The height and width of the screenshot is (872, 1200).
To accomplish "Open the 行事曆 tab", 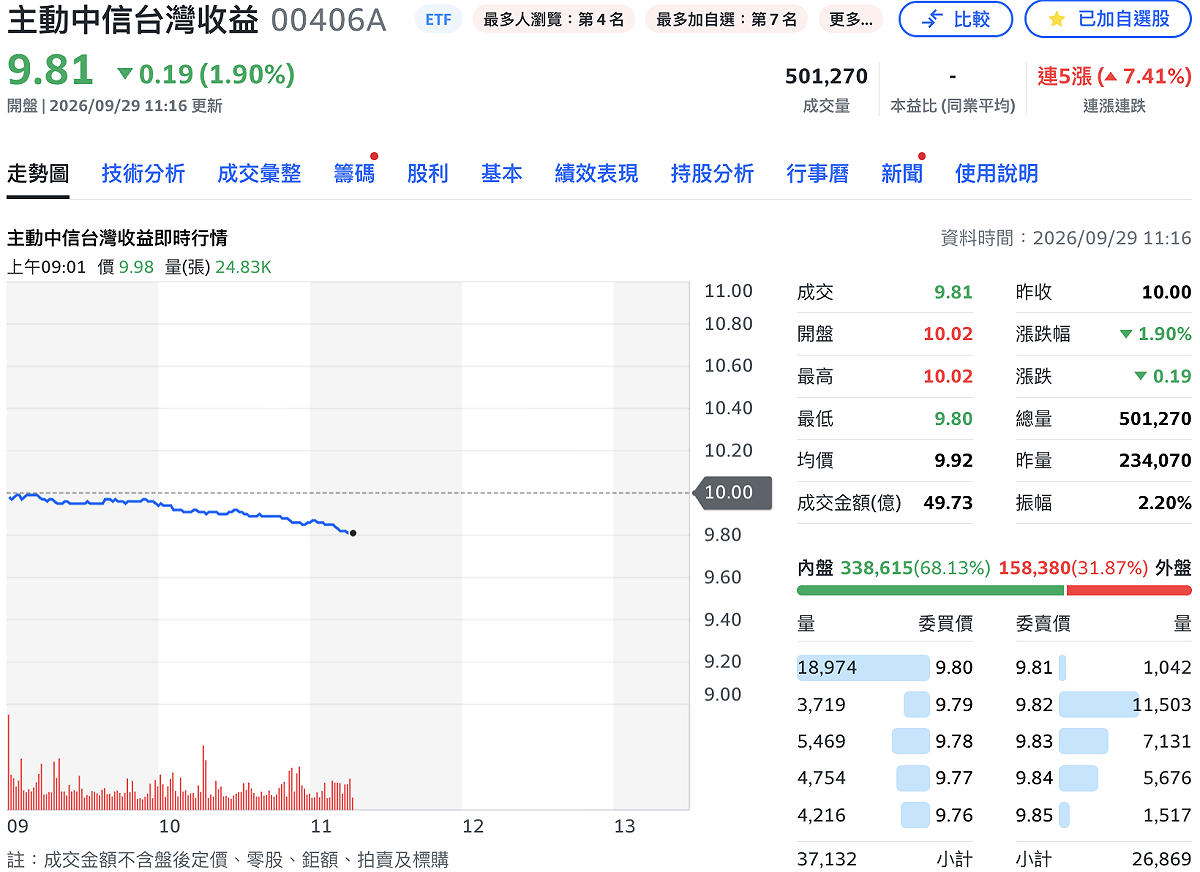I will (x=817, y=173).
